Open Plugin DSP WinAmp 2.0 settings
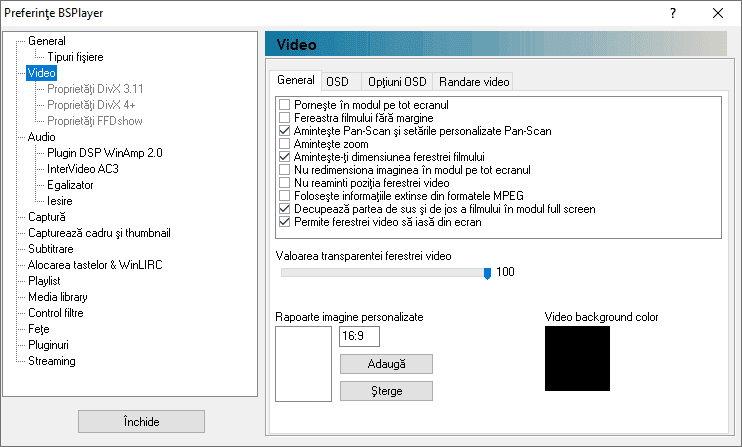Image resolution: width=742 pixels, height=447 pixels. pos(105,153)
